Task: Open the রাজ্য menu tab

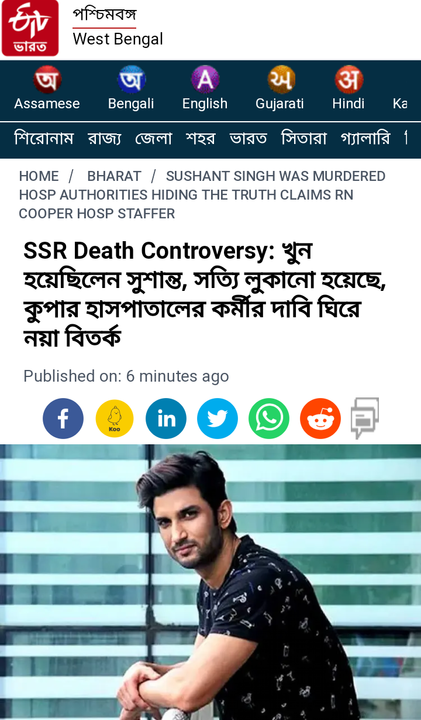Action: 105,138
